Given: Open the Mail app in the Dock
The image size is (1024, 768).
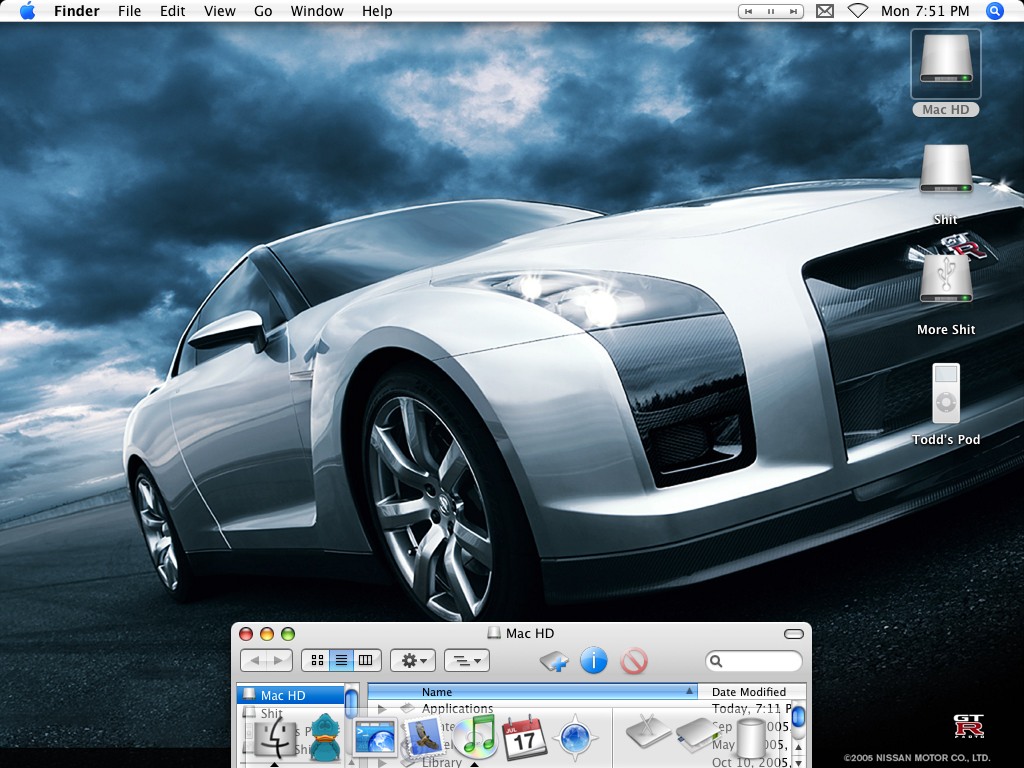Looking at the screenshot, I should (x=425, y=738).
